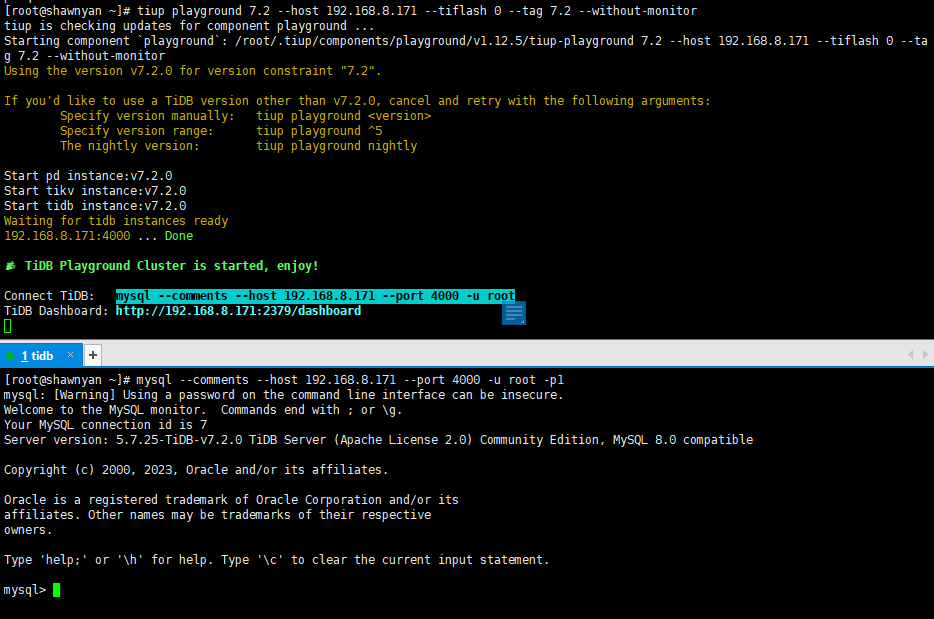Click the empty cursor box in upper terminal
This screenshot has width=934, height=619.
point(8,326)
